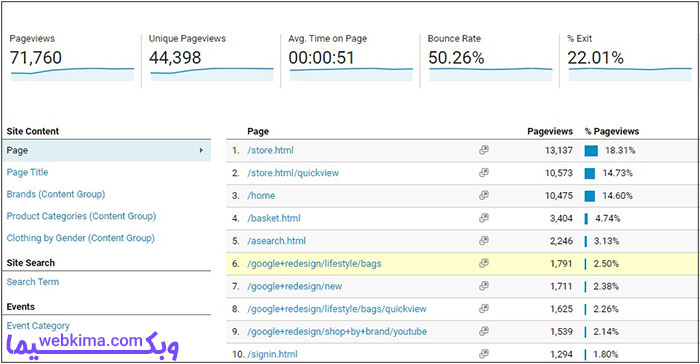Select Product Categories (Content Group)

point(81,216)
